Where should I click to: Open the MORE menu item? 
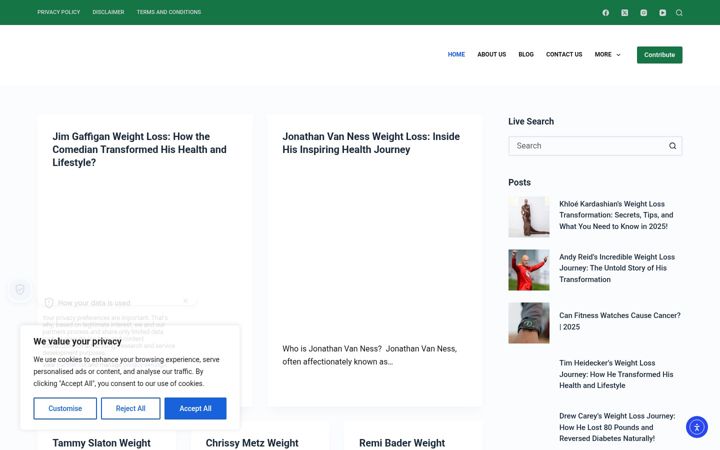tap(607, 54)
